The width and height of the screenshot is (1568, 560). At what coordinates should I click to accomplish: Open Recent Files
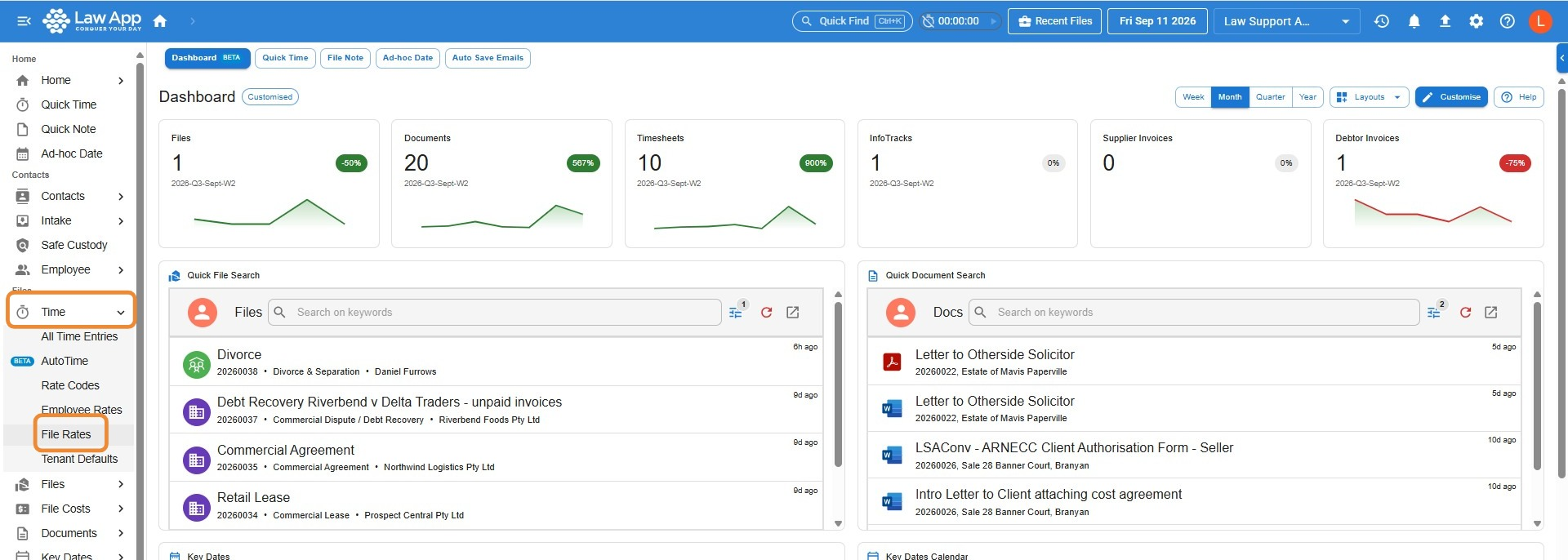point(1055,21)
